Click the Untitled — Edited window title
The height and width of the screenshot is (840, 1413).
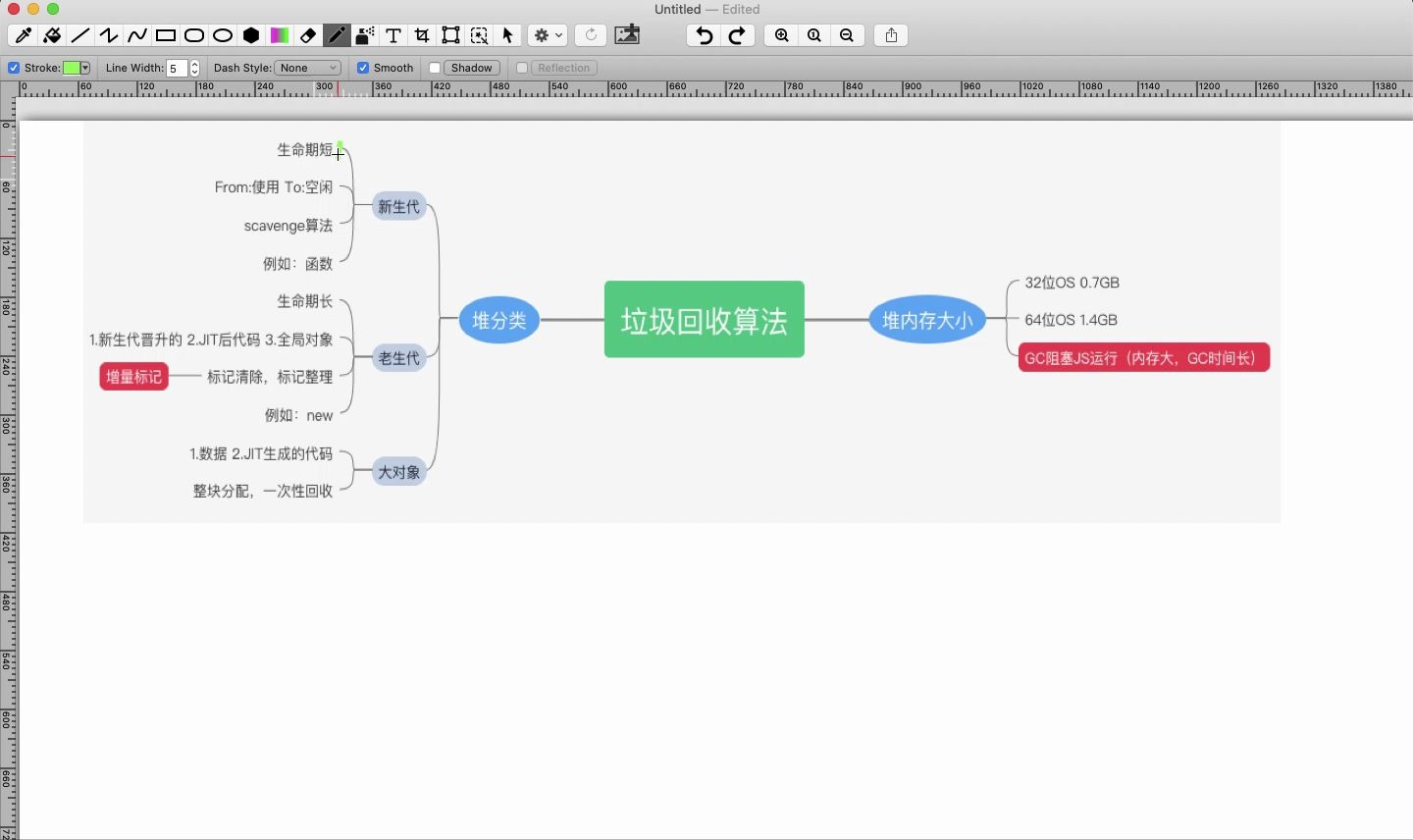(x=706, y=10)
